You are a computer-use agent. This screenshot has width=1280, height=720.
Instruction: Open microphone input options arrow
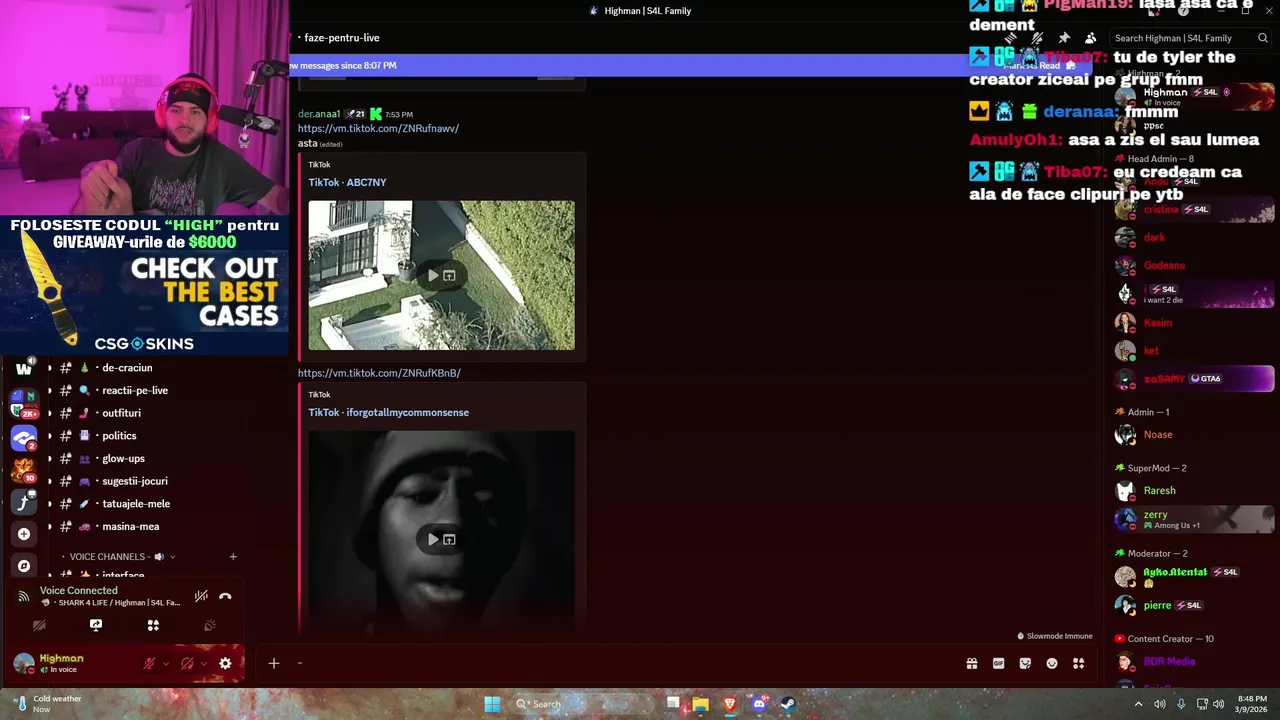(166, 663)
